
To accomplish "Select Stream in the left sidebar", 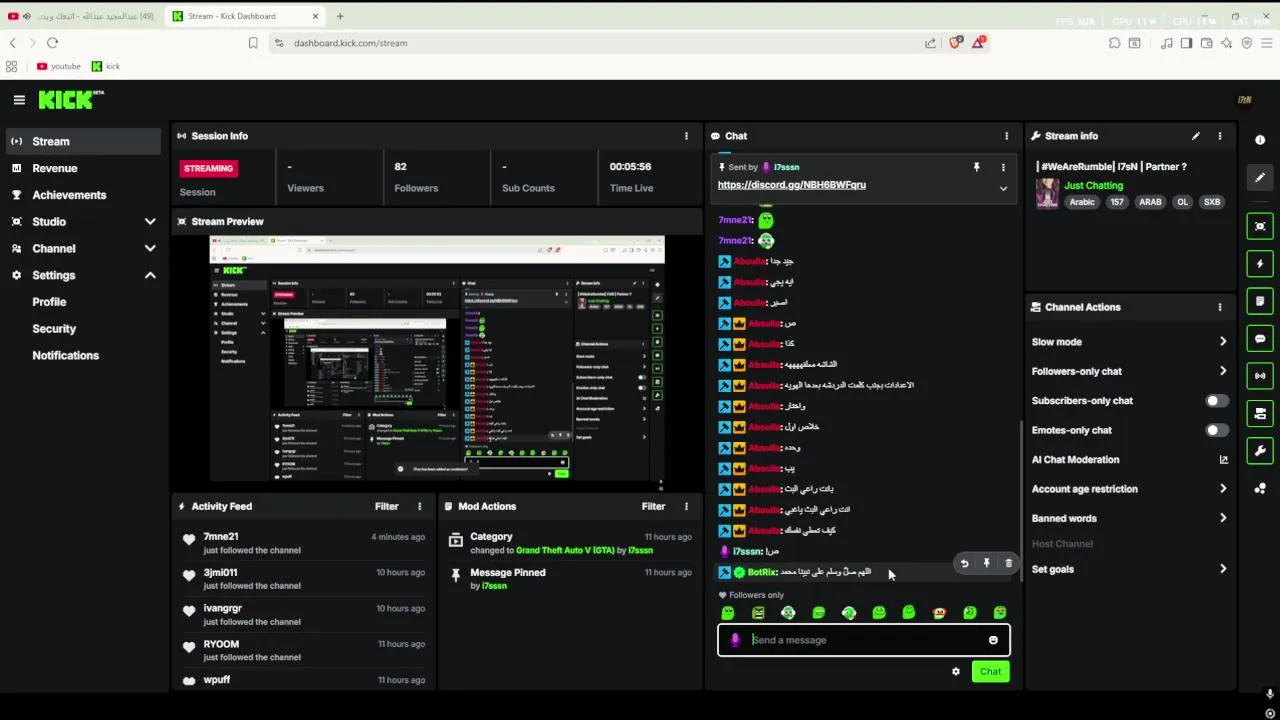I will pyautogui.click(x=83, y=141).
